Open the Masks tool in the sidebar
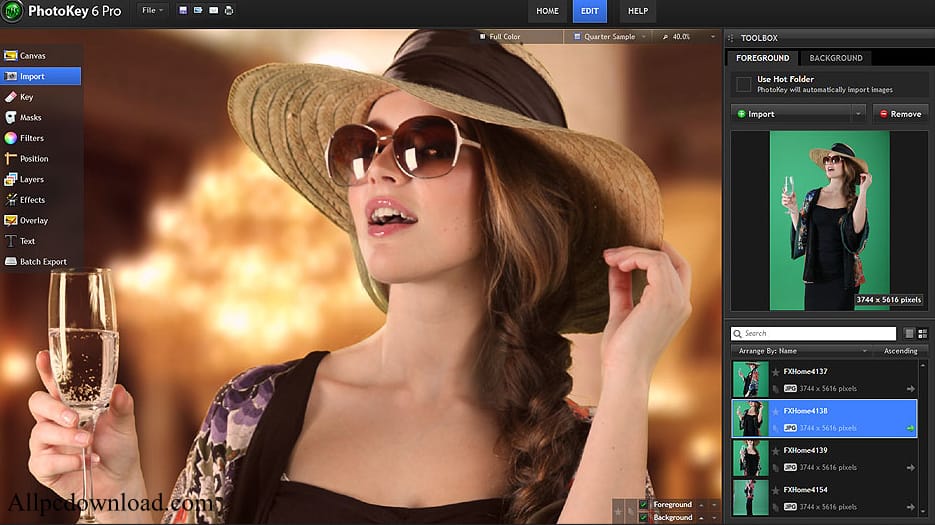Screen dimensions: 935x525 (x=41, y=118)
